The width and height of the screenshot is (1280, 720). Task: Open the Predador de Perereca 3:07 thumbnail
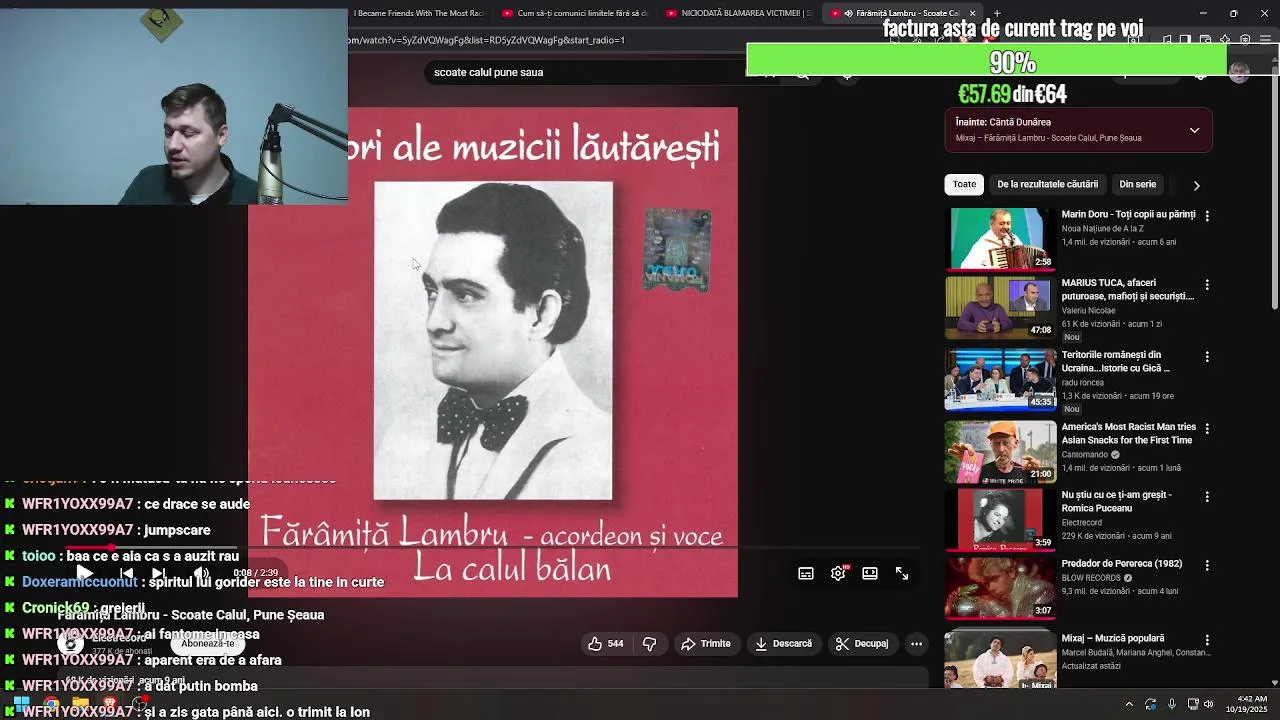click(1000, 589)
